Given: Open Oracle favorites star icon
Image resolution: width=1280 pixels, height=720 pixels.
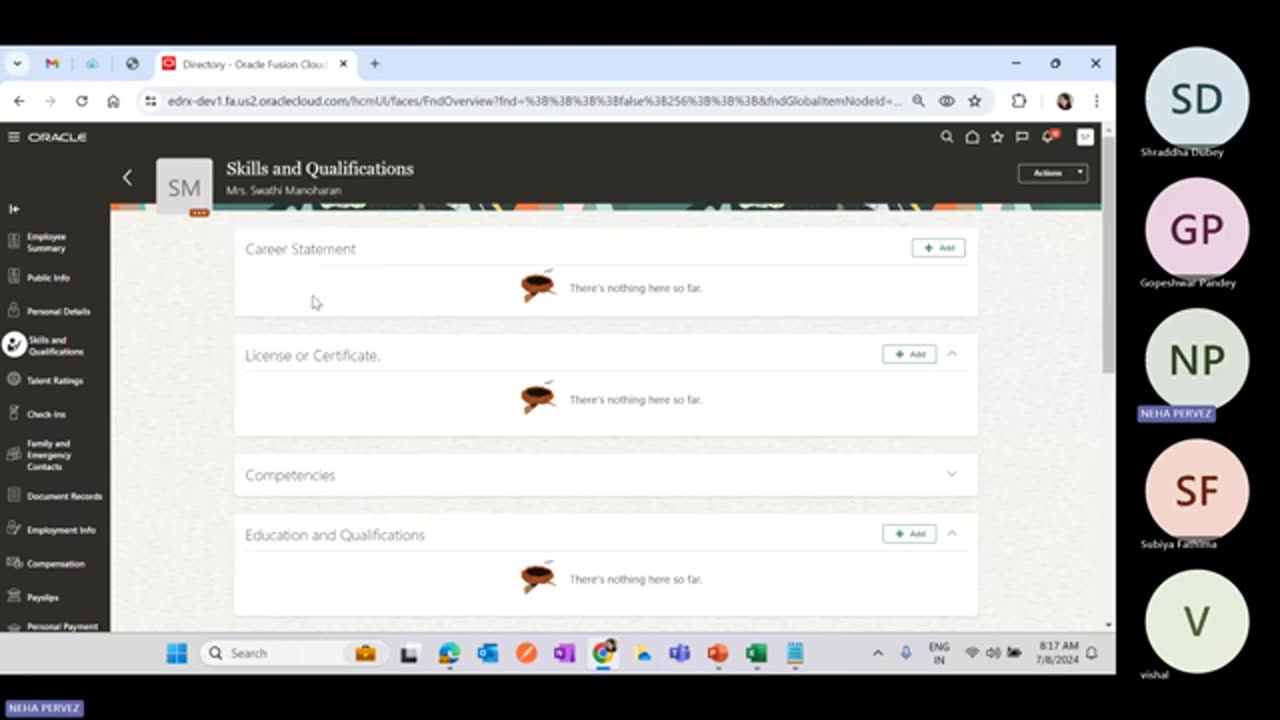Looking at the screenshot, I should pos(997,137).
